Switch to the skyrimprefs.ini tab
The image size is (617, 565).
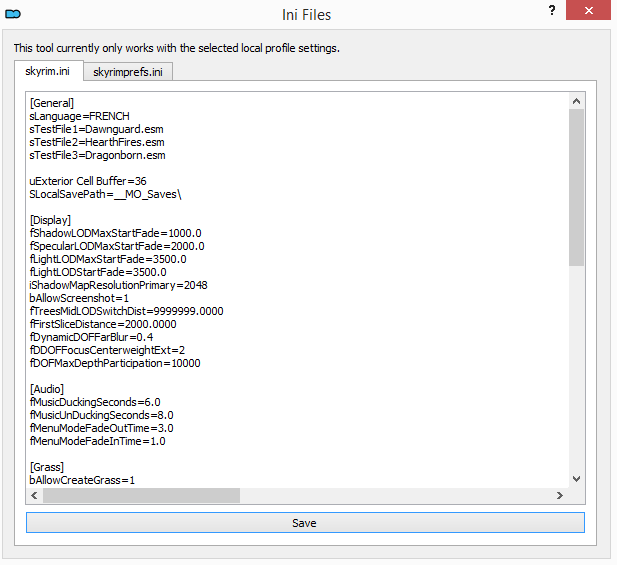[128, 72]
